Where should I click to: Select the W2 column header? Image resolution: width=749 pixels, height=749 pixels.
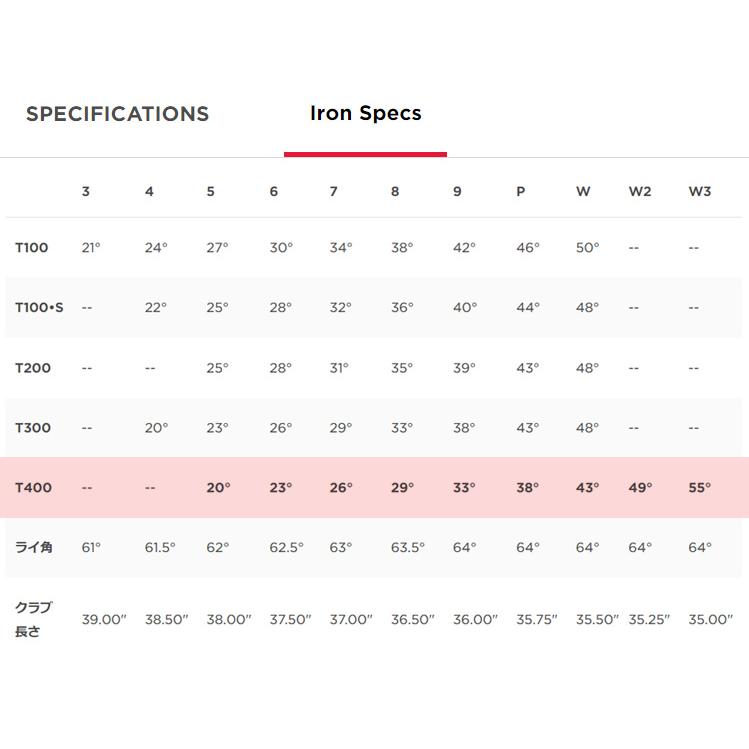(x=639, y=191)
